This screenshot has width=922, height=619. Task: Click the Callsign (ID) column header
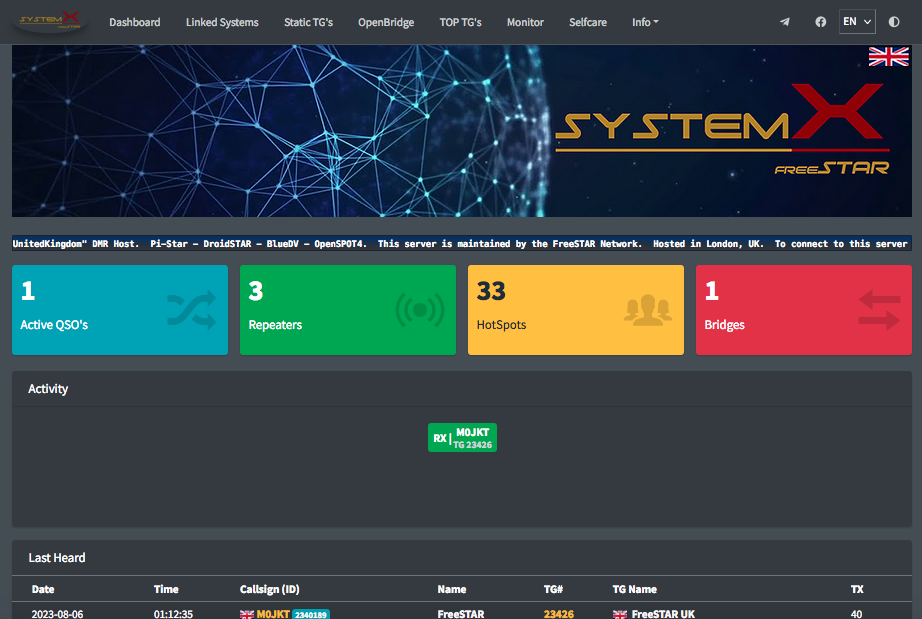[x=270, y=589]
